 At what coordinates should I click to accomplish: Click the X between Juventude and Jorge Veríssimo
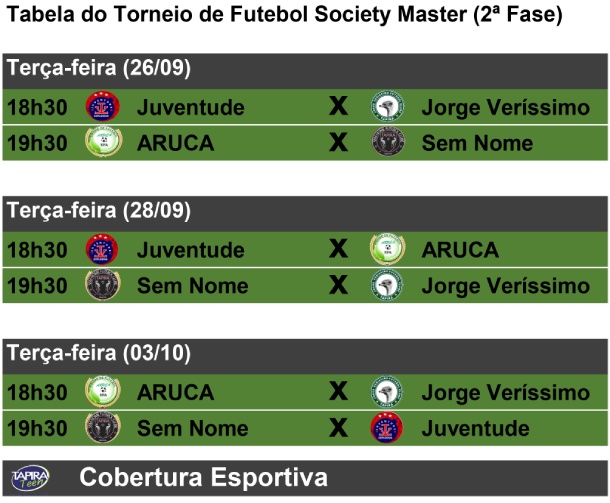pos(338,106)
